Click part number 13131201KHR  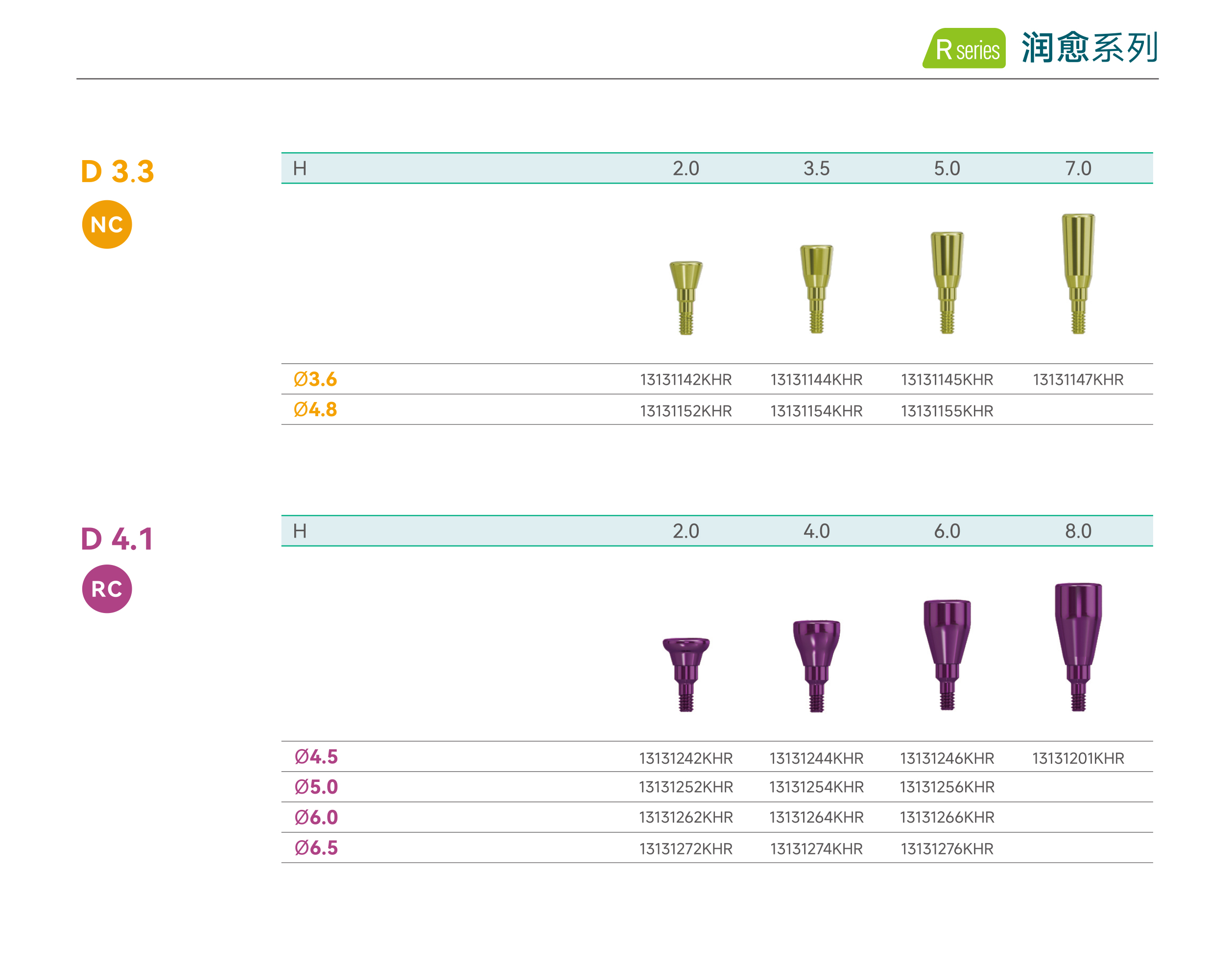click(1077, 758)
